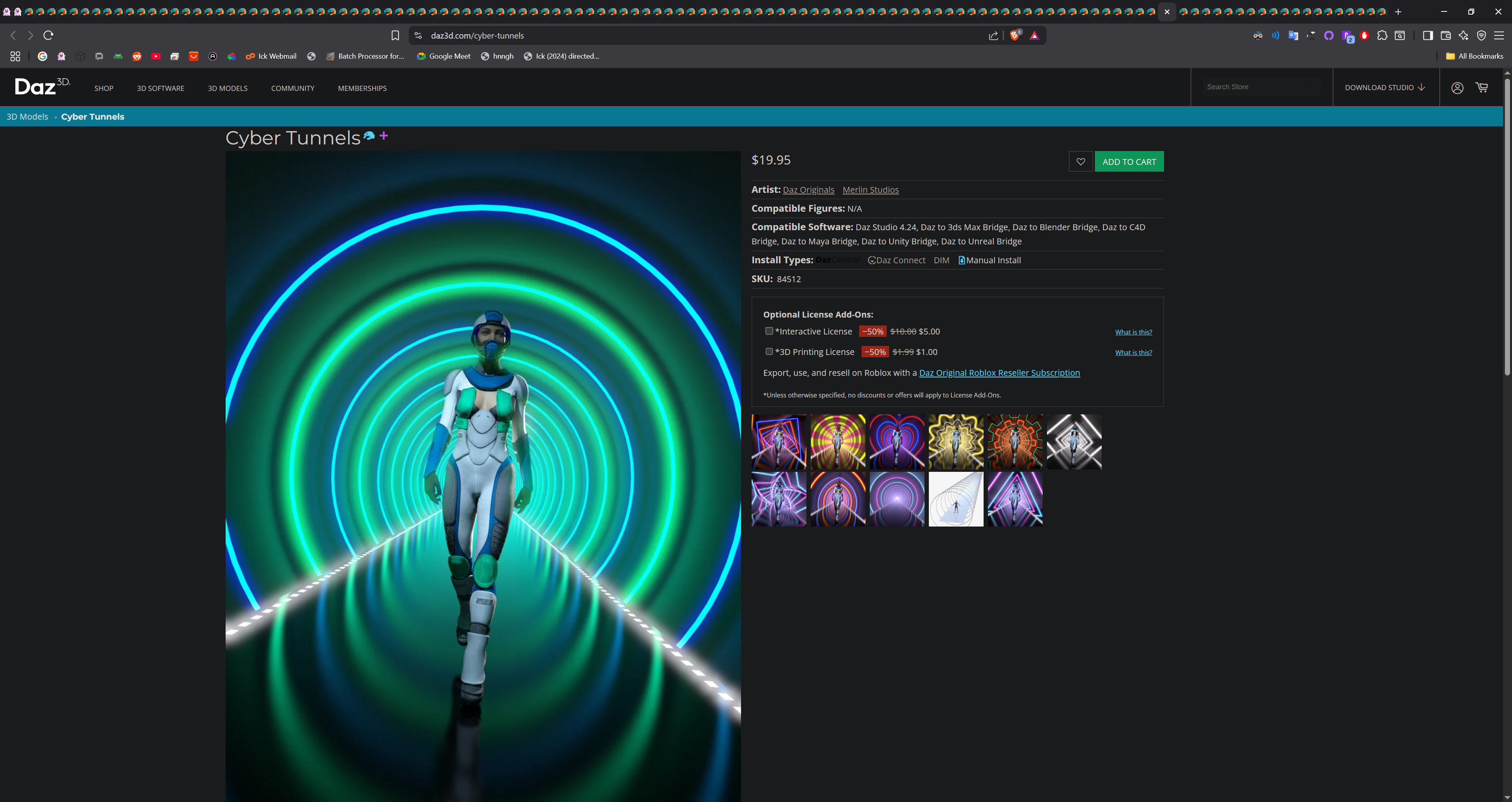Image resolution: width=1512 pixels, height=802 pixels.
Task: Open the SHOP menu
Action: [104, 88]
